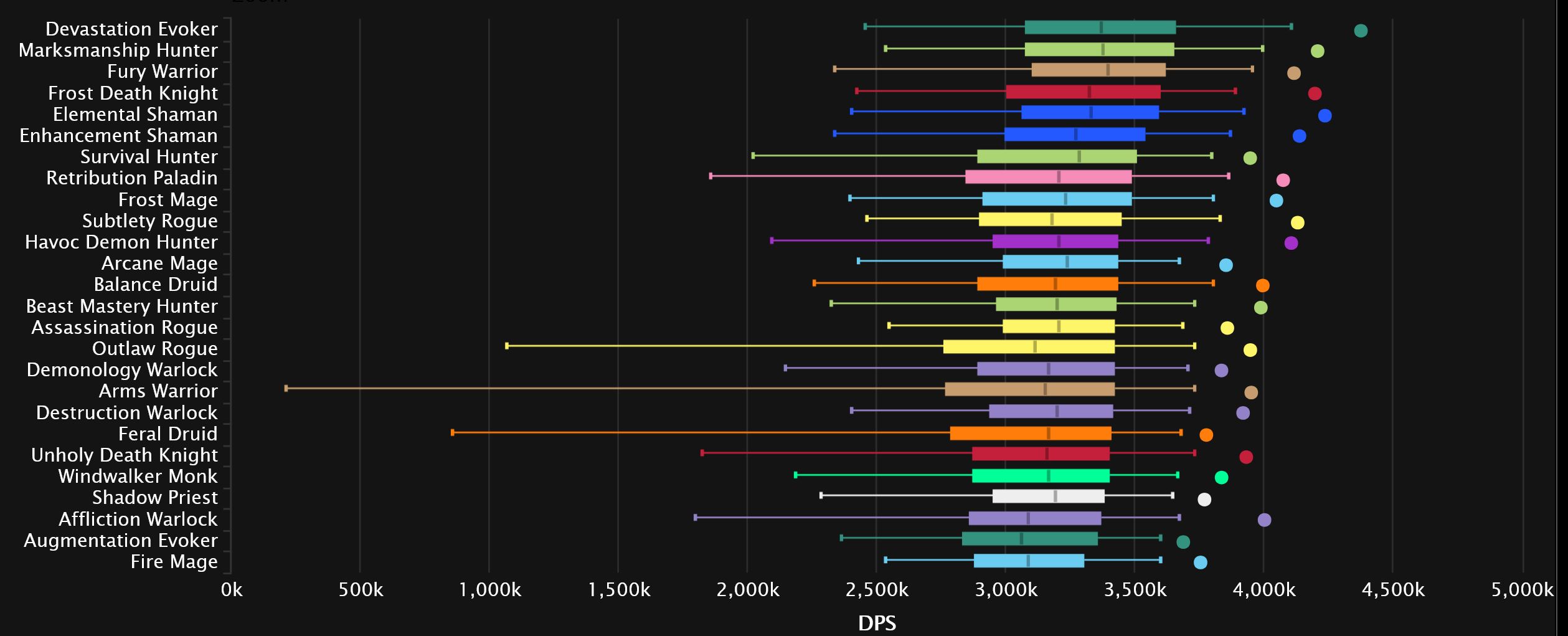Select the Feral Druid orange box
The width and height of the screenshot is (1568, 636).
1031,433
